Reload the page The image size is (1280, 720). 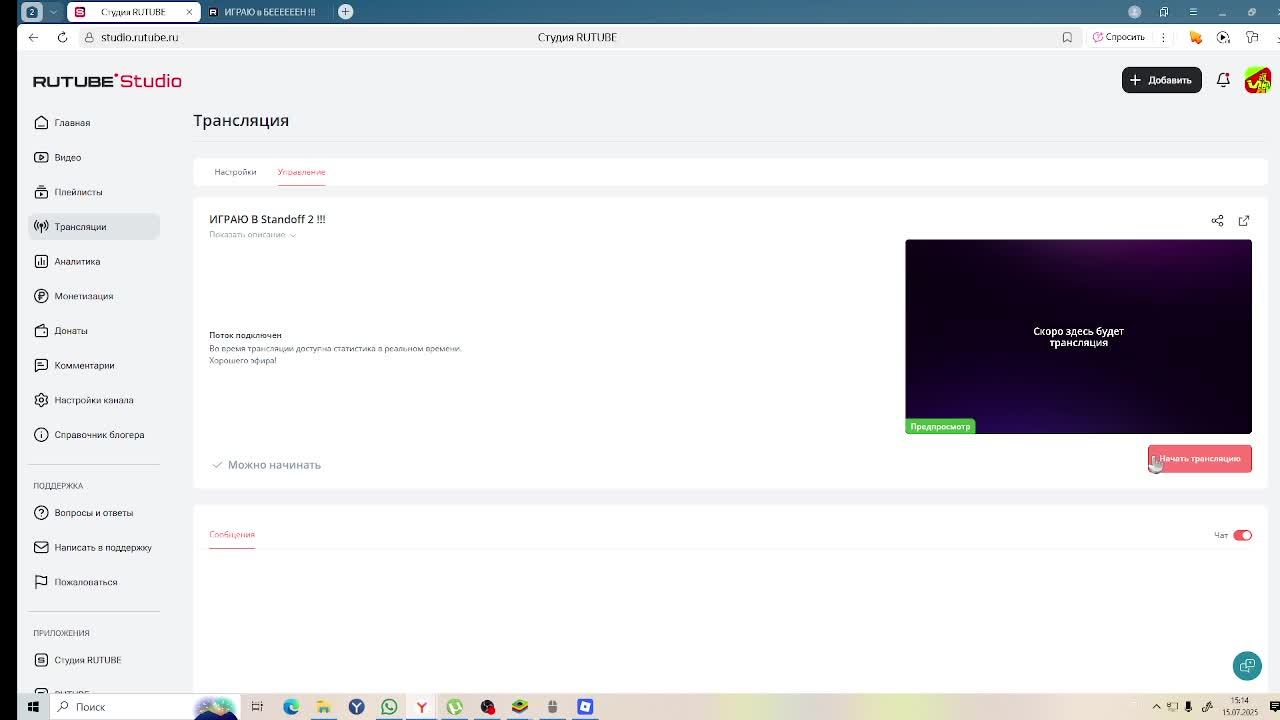62,37
